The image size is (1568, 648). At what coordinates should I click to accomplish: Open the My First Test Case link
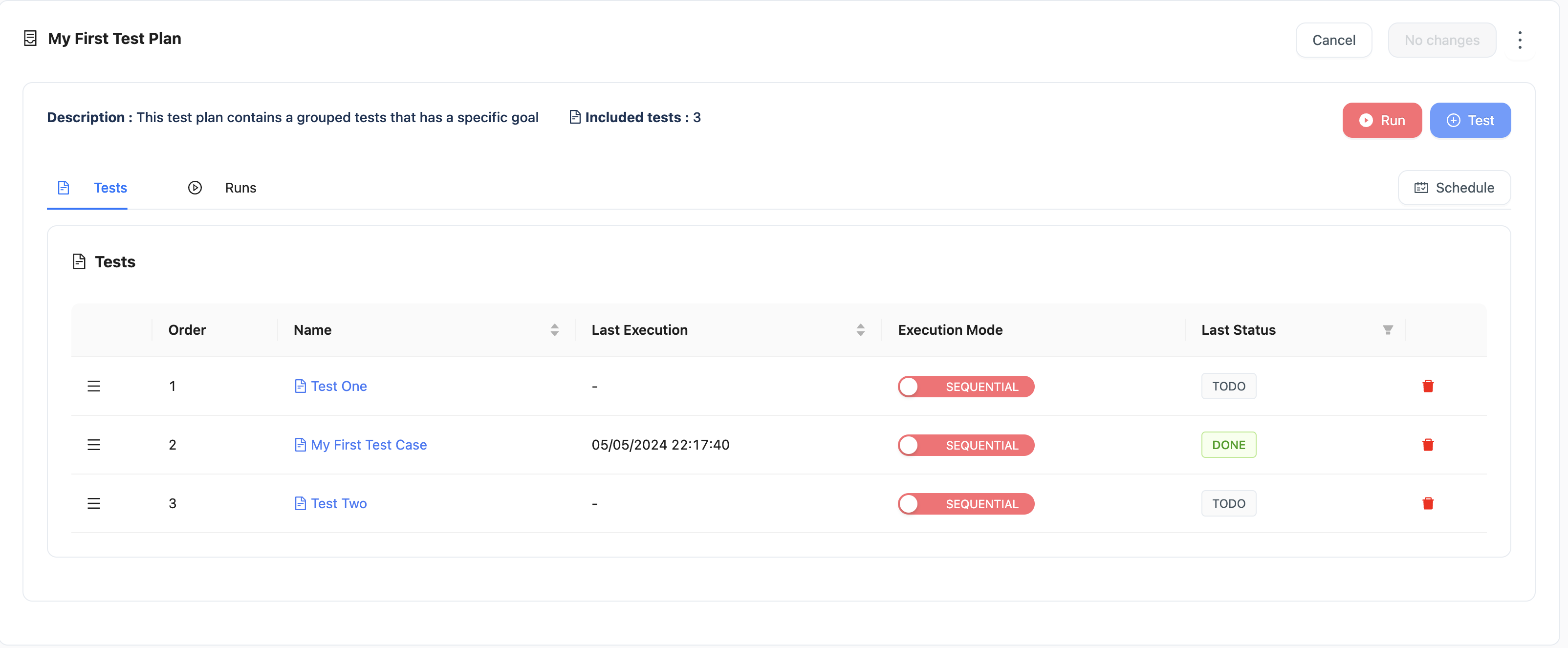pyautogui.click(x=369, y=445)
